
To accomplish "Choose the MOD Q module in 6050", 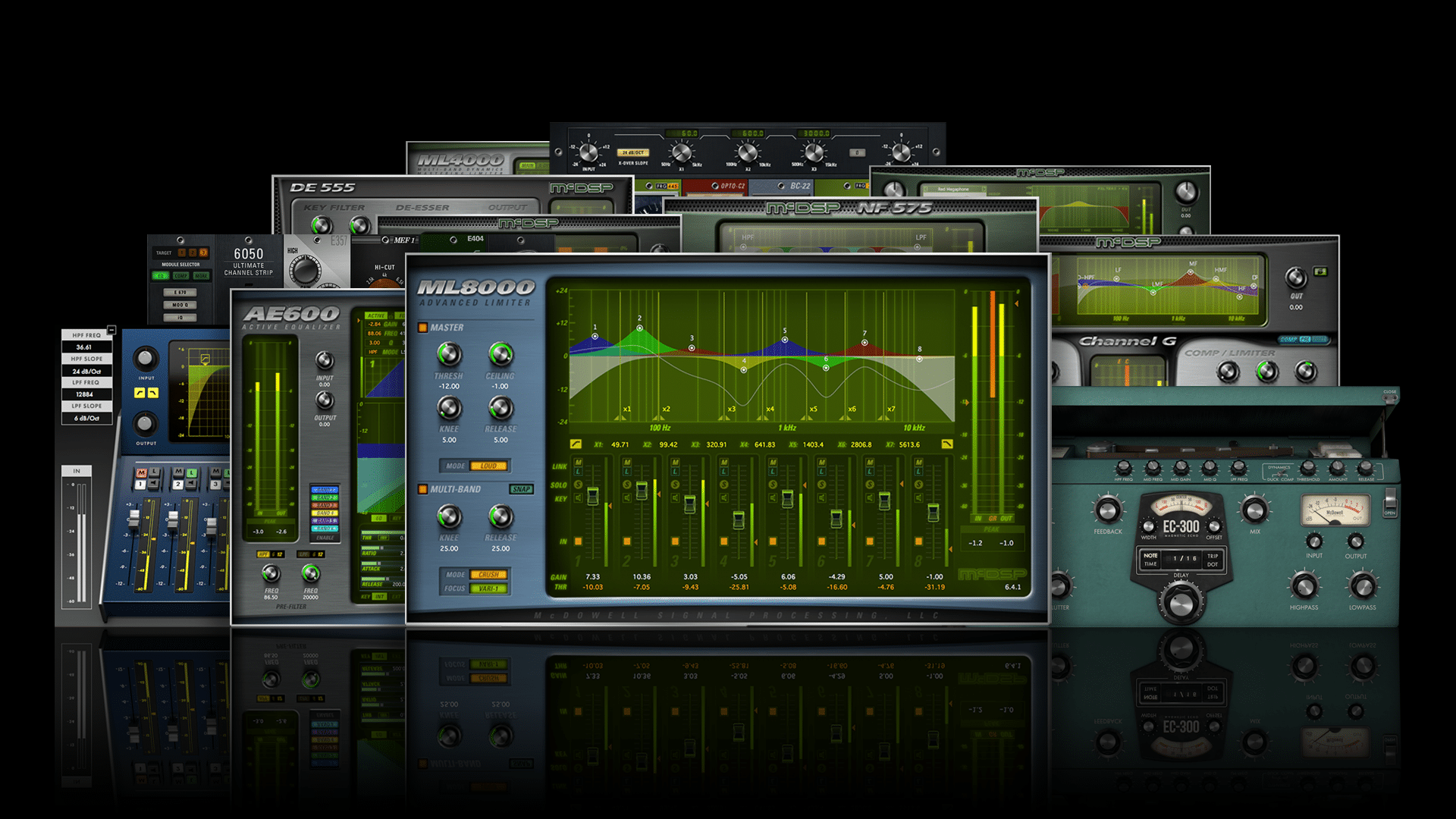I will pyautogui.click(x=180, y=305).
